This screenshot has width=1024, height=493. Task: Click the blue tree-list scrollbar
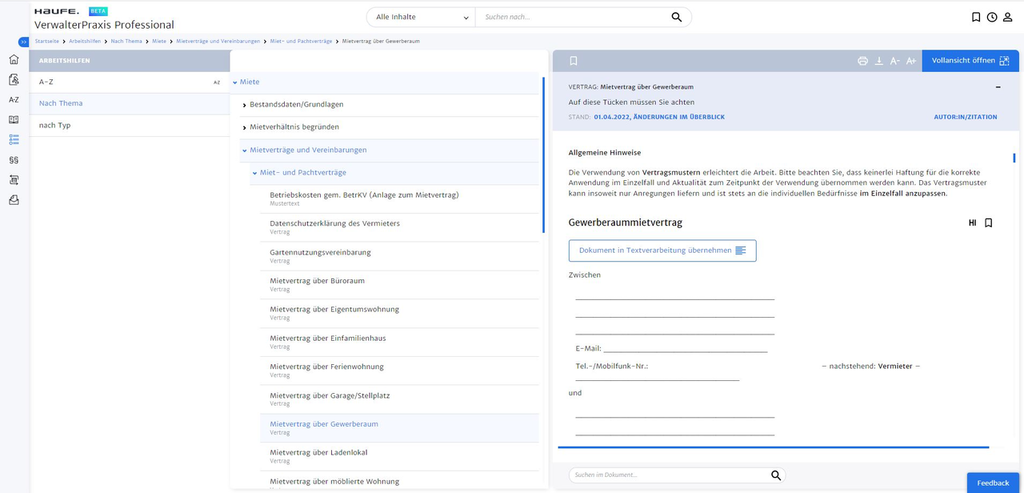543,155
